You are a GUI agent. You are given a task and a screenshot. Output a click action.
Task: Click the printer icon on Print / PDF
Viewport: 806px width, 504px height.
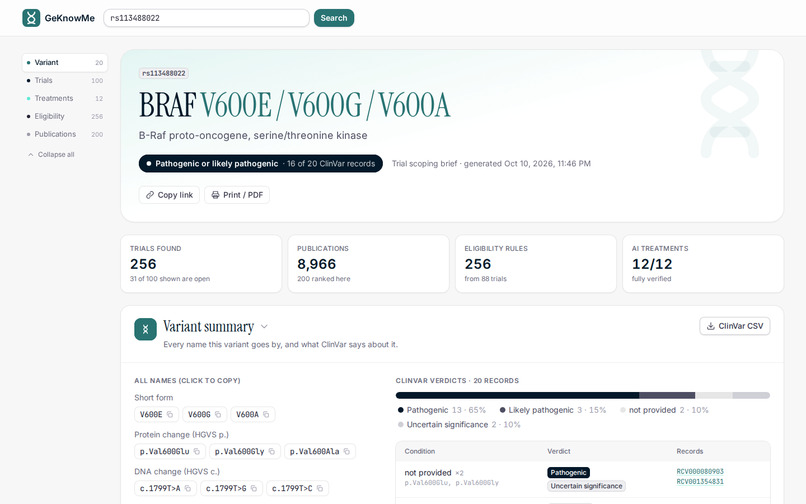point(215,195)
